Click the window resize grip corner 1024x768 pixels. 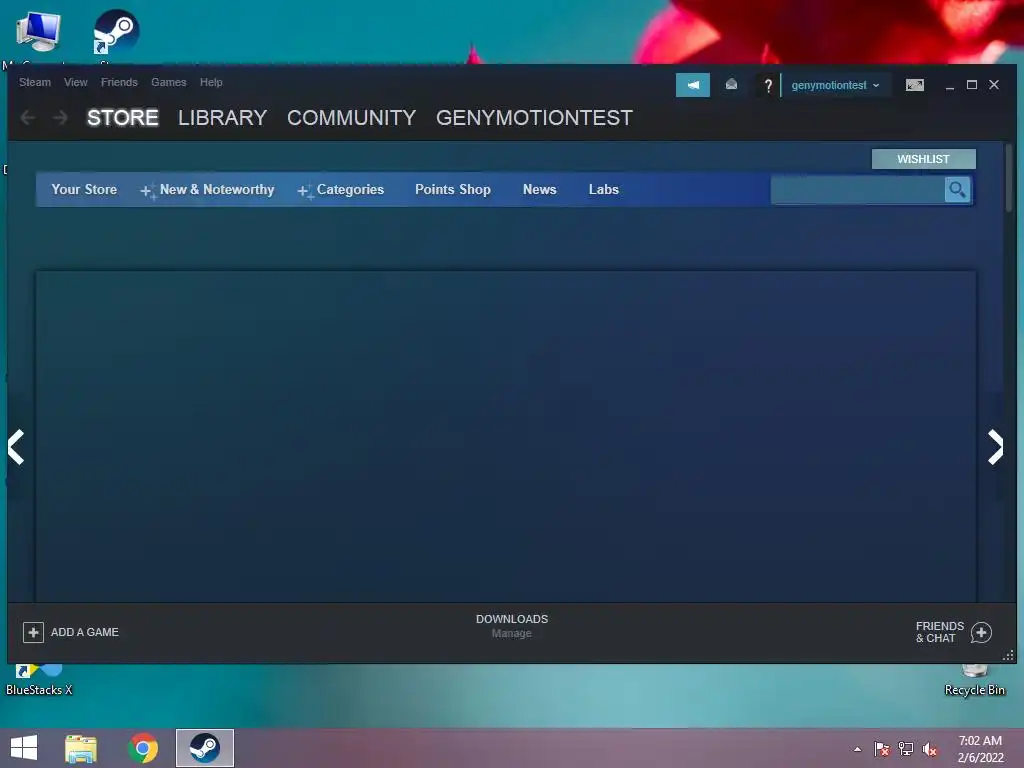pyautogui.click(x=1008, y=655)
